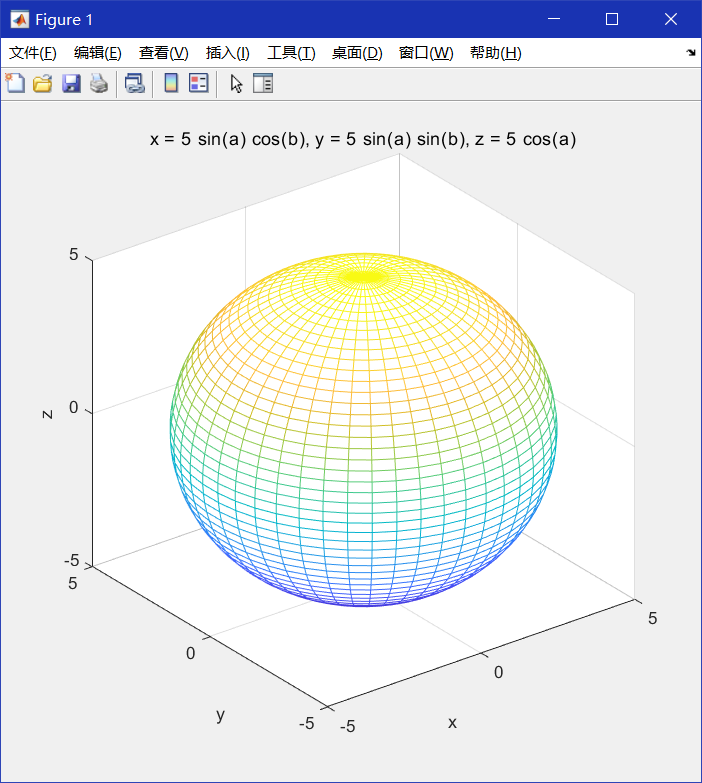
Task: Dock the figure using the corner arrow
Action: (x=691, y=52)
